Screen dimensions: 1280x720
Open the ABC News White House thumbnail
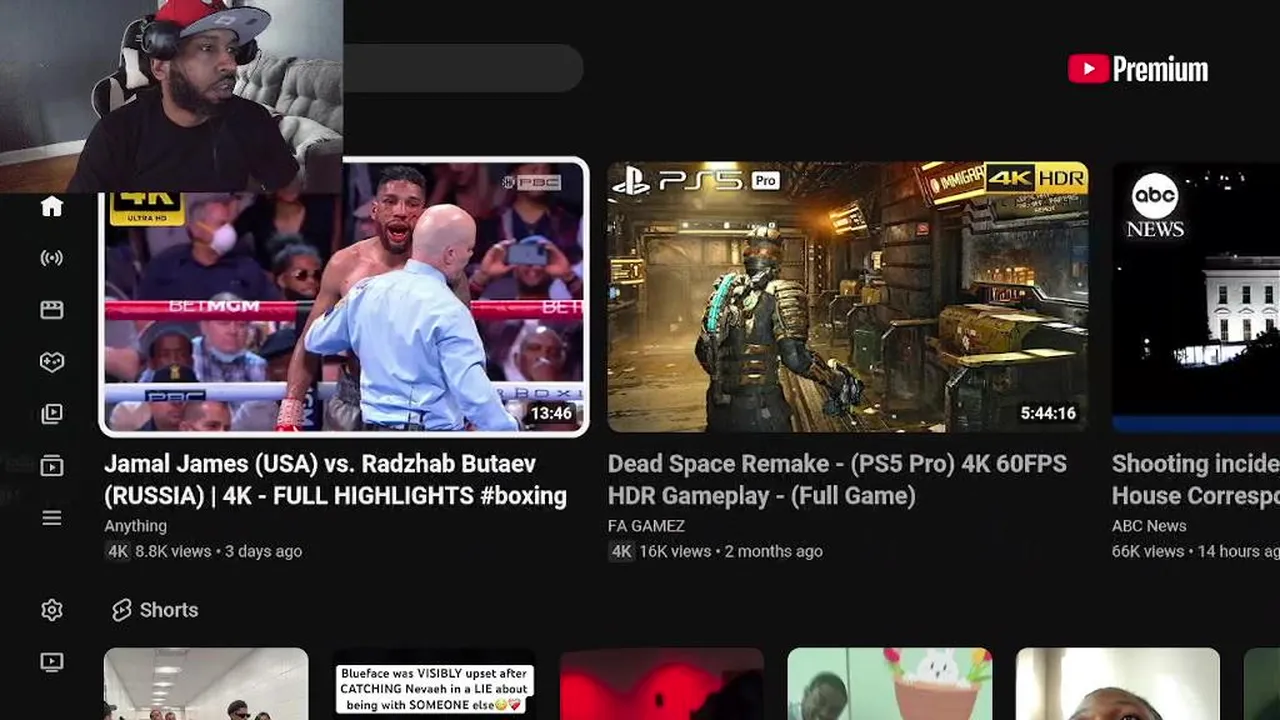pos(1196,297)
